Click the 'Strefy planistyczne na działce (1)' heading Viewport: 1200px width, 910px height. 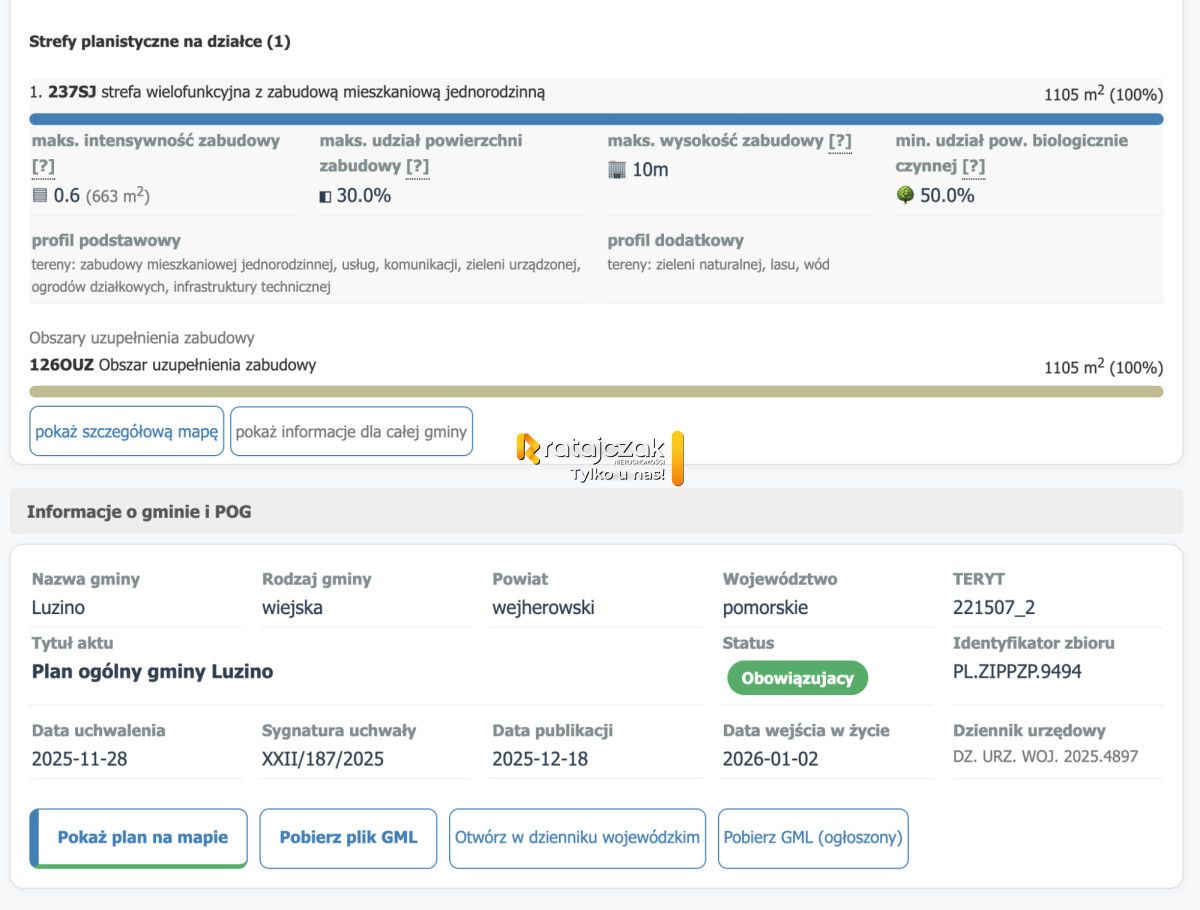pyautogui.click(x=160, y=41)
